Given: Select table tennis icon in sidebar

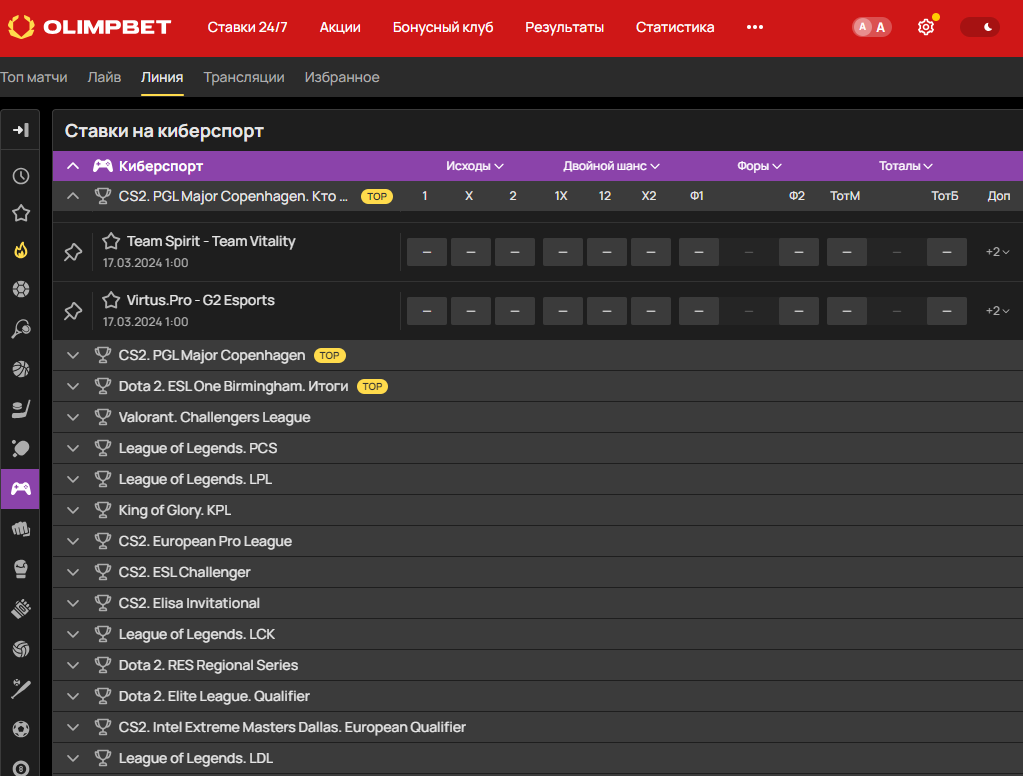Looking at the screenshot, I should [21, 448].
